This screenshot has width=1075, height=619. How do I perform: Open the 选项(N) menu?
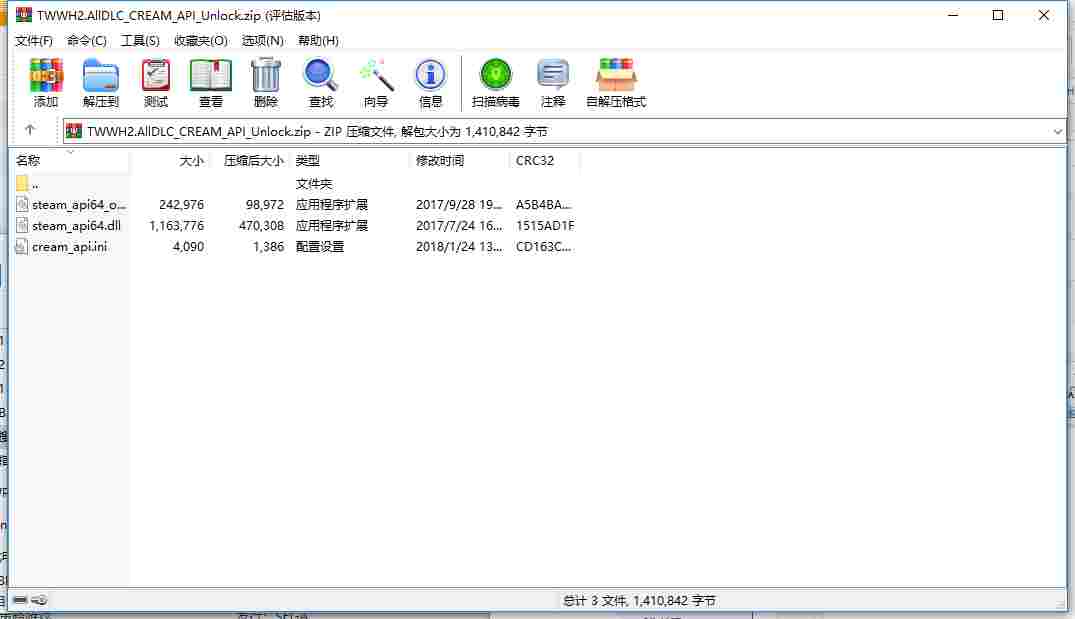[x=263, y=40]
